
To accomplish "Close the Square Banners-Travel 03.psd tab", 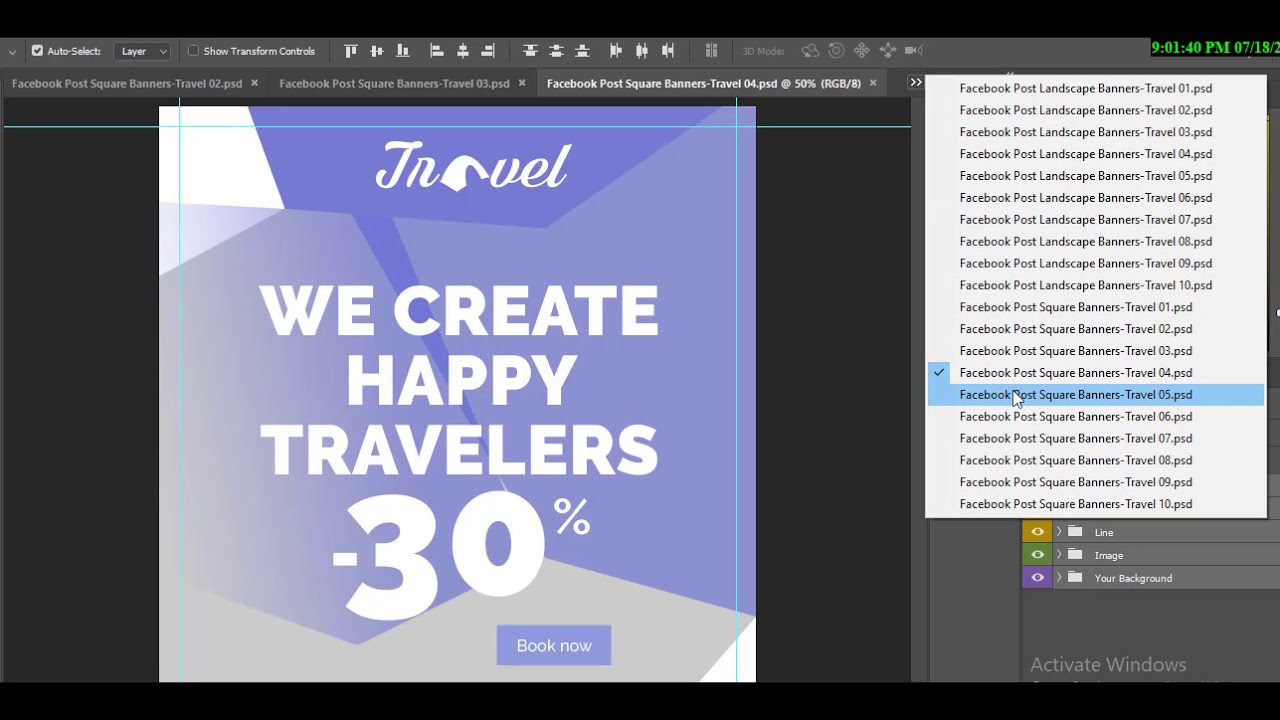I will pos(522,83).
